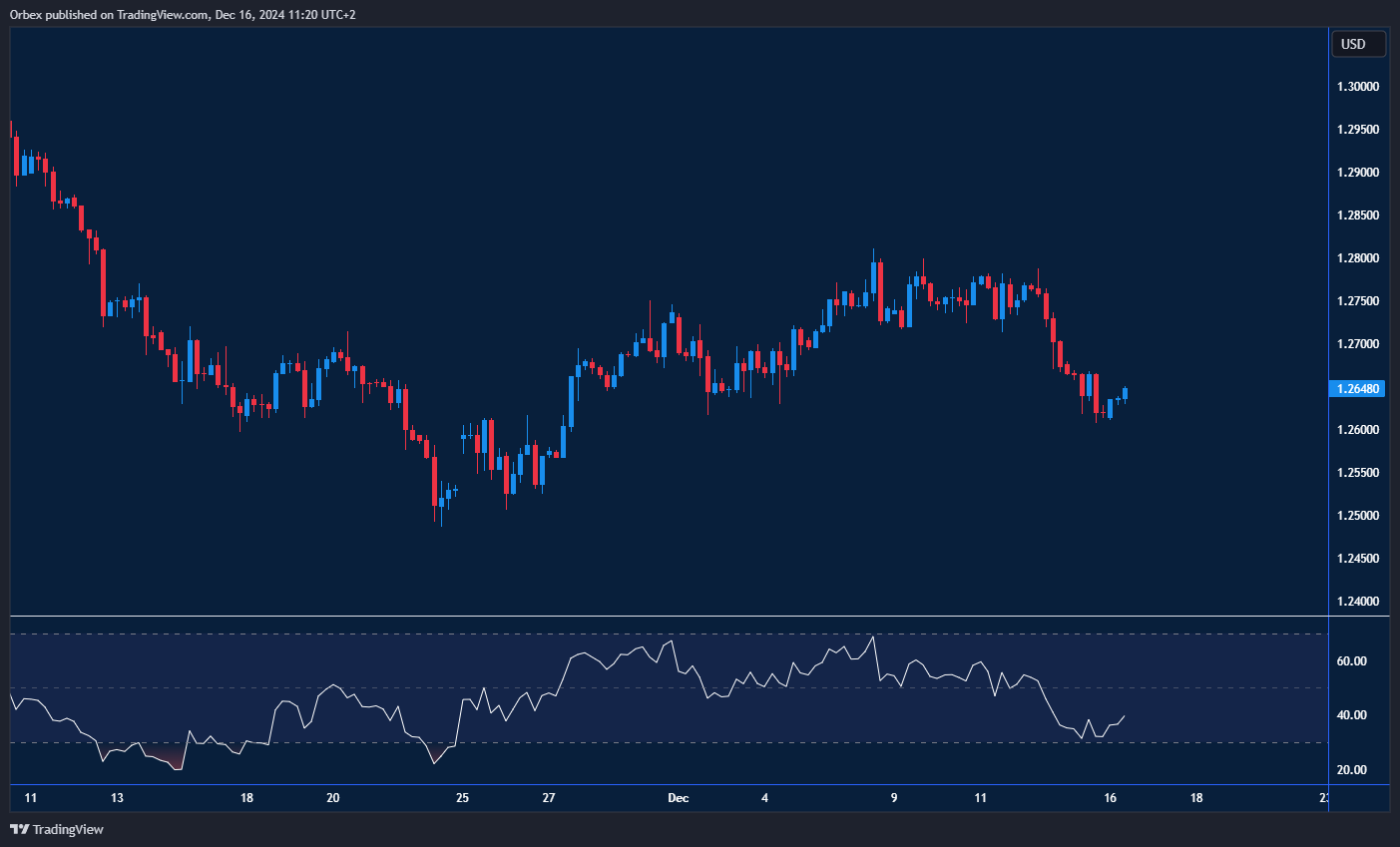Viewport: 1400px width, 847px height.
Task: Click the 60.00 RSI scale label
Action: (x=1351, y=661)
